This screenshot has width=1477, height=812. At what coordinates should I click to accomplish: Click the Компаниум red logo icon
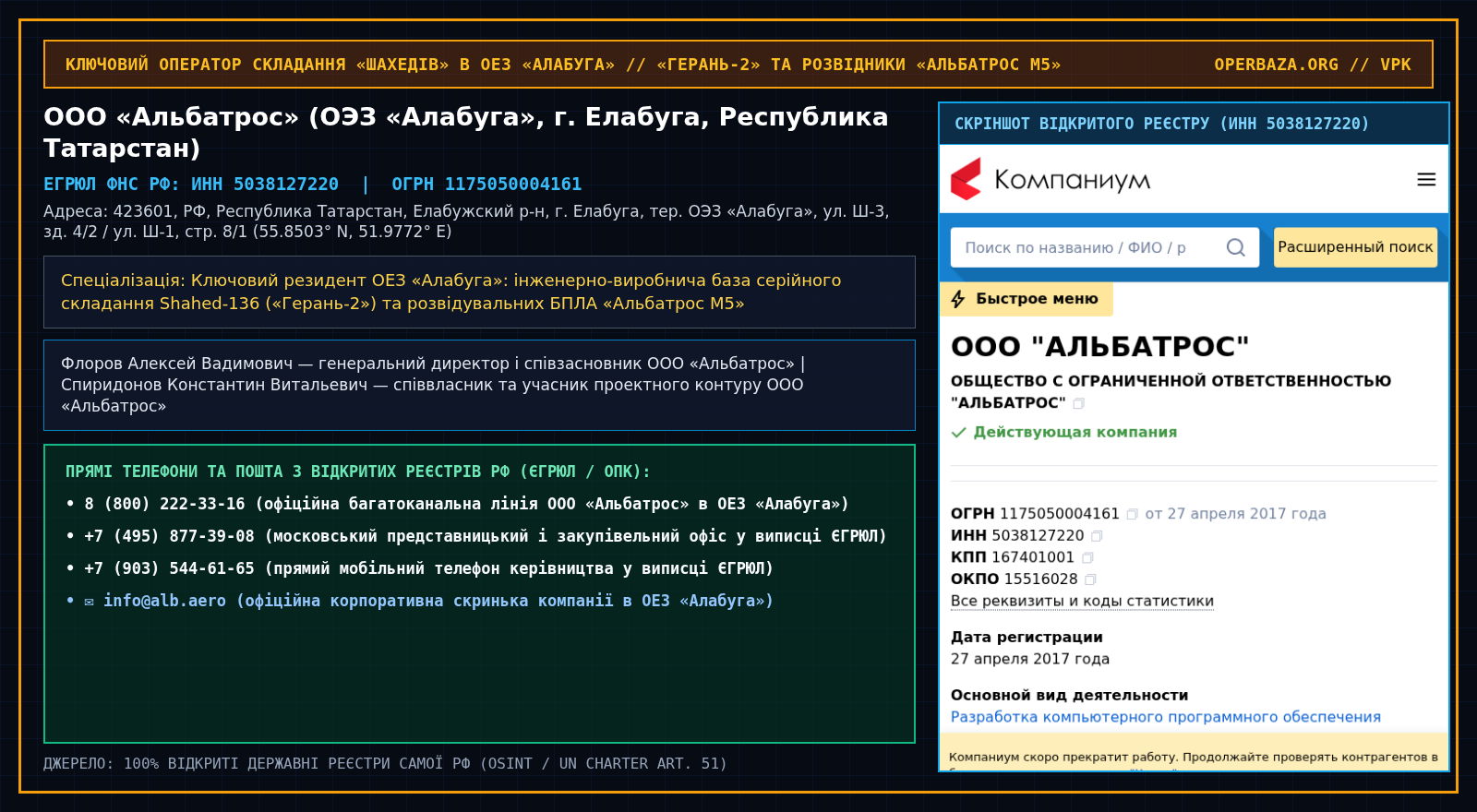tap(967, 179)
